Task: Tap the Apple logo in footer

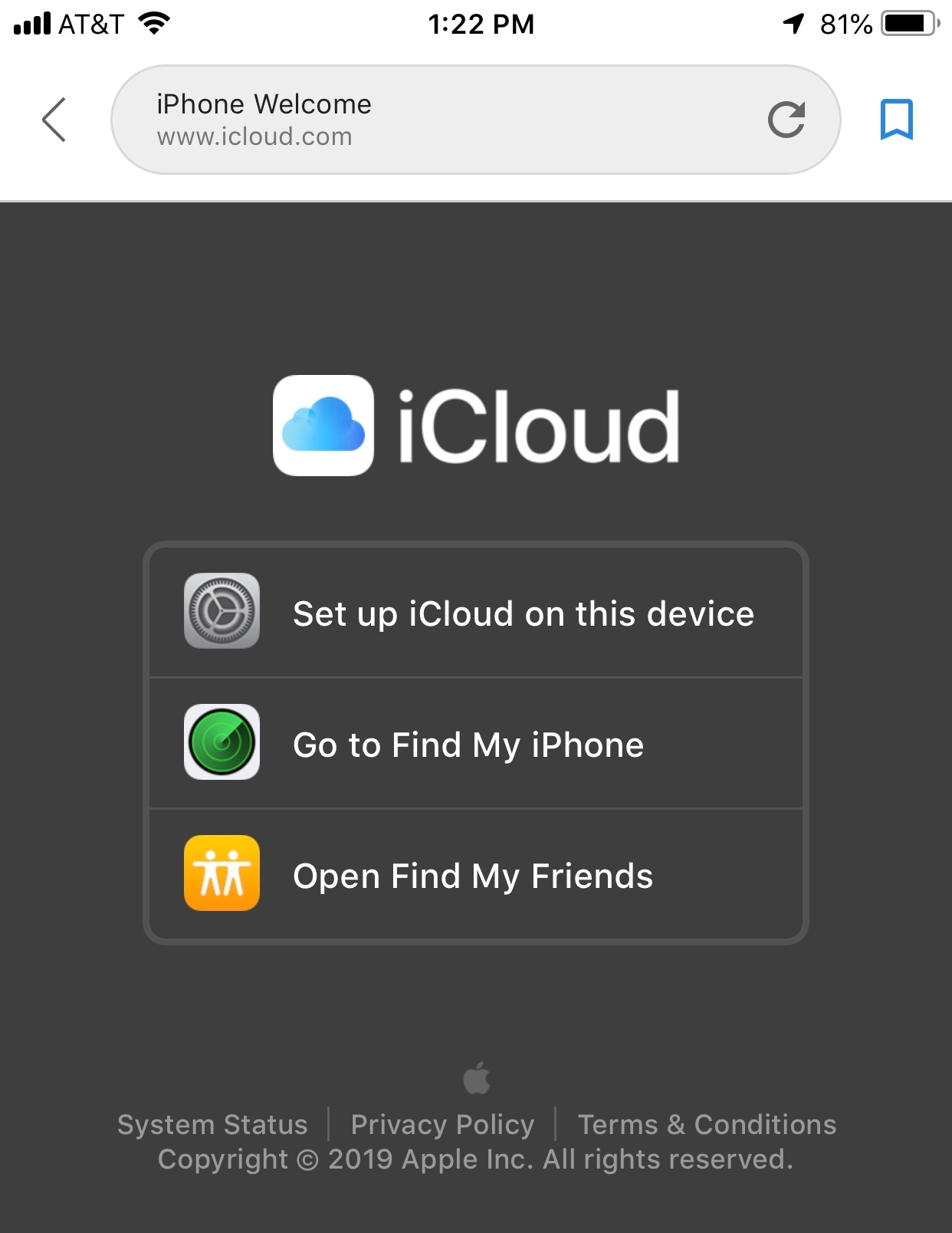Action: 477,1078
